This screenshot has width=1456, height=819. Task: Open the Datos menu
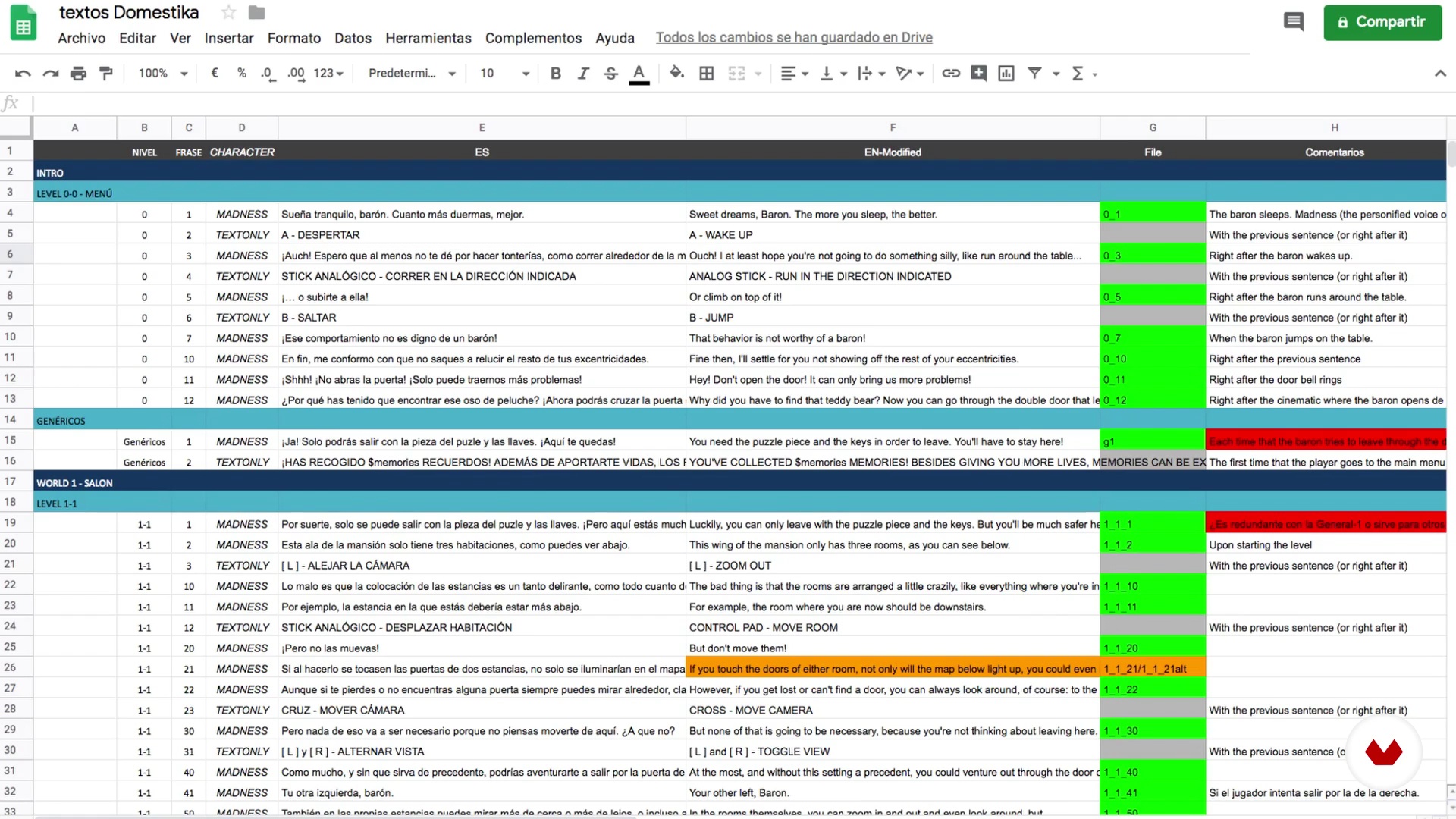353,38
